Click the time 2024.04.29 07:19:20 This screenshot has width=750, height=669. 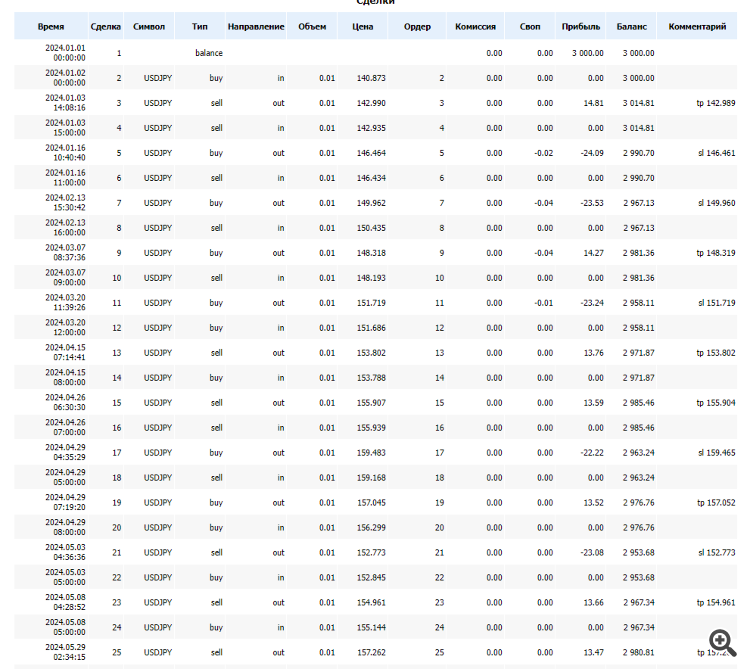tap(66, 503)
